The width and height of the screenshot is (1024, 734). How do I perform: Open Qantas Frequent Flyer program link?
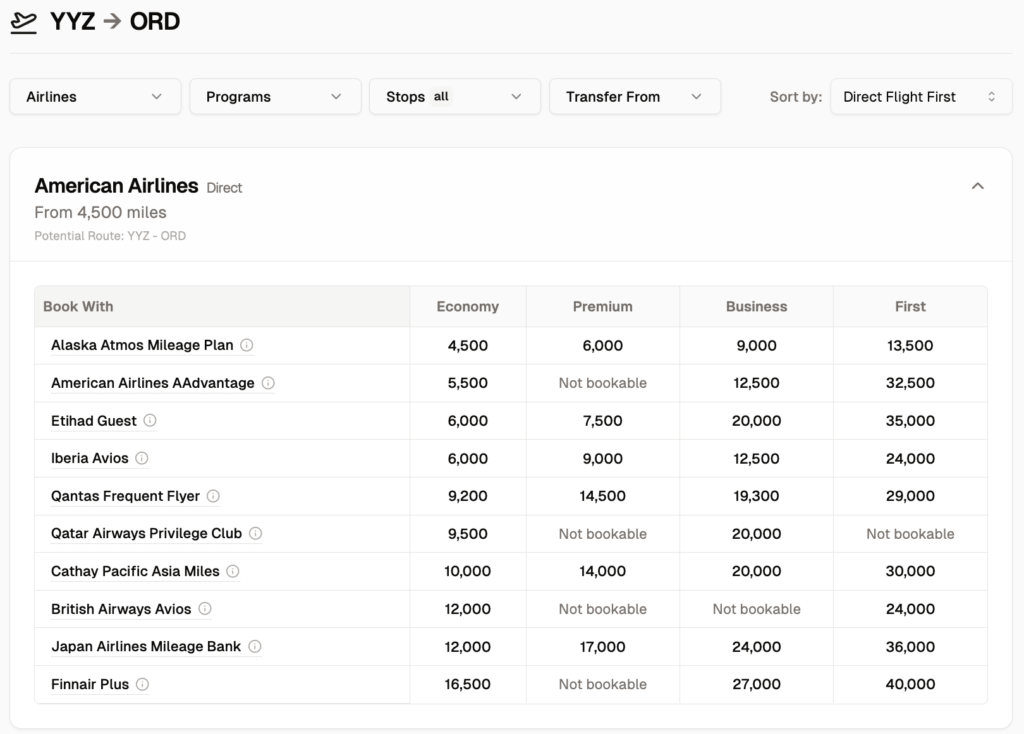click(x=125, y=496)
